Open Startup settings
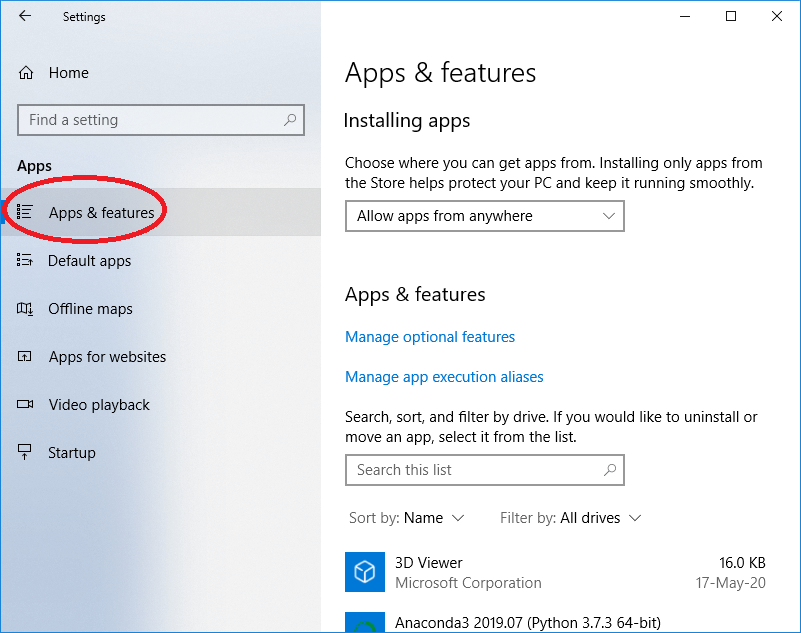 161,453
